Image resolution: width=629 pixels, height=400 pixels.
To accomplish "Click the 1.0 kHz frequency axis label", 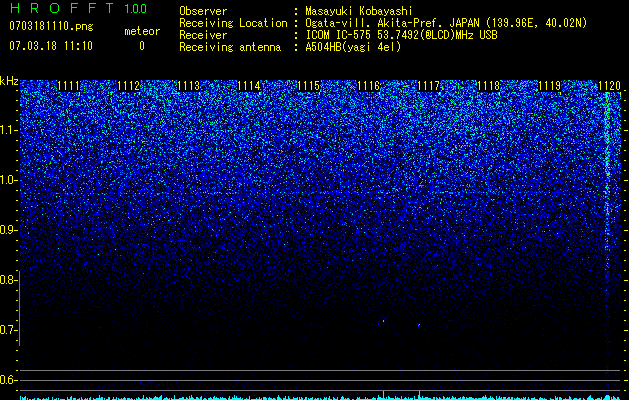I will 7,180.
